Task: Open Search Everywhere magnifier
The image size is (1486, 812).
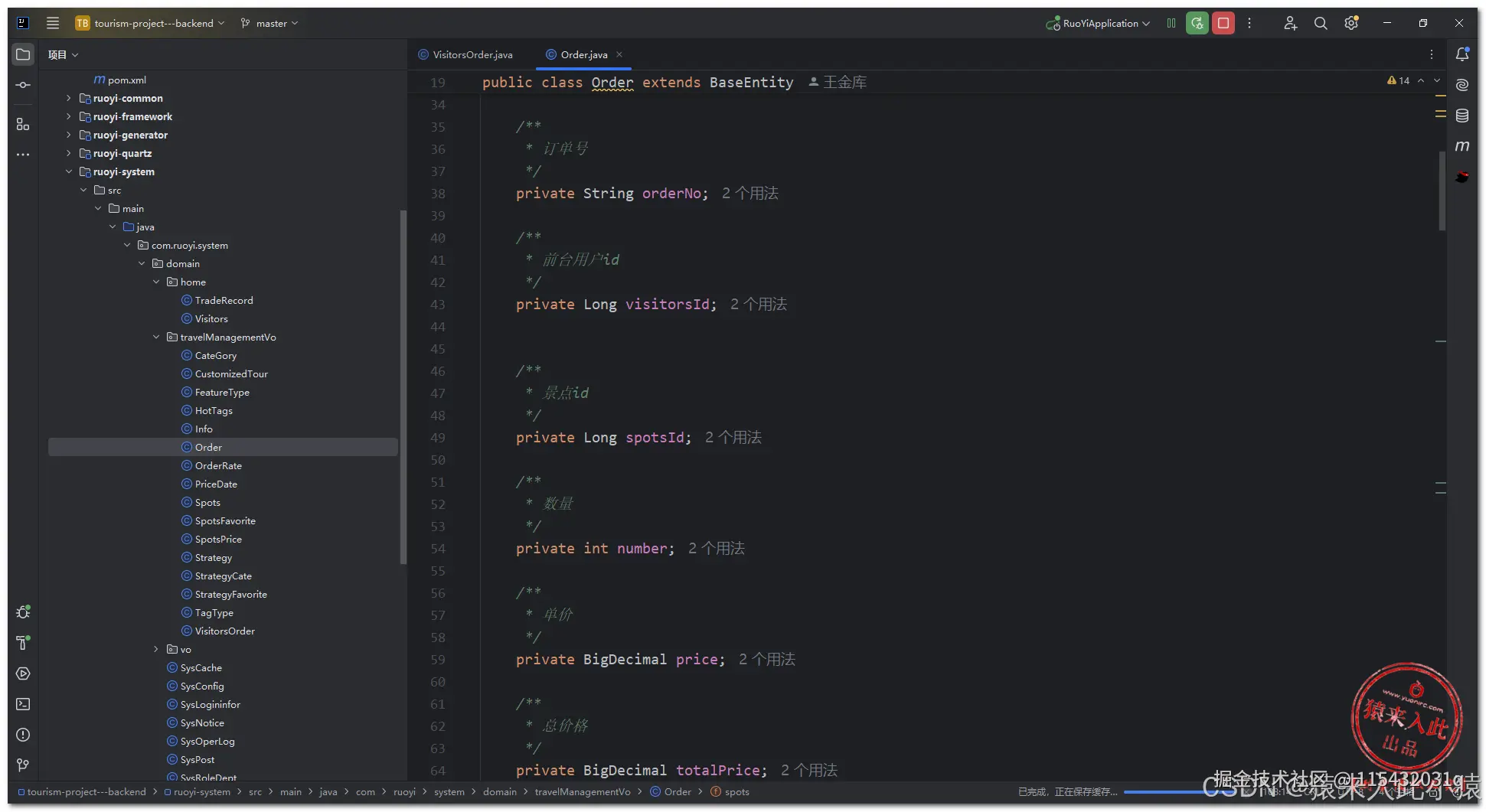Action: tap(1321, 23)
